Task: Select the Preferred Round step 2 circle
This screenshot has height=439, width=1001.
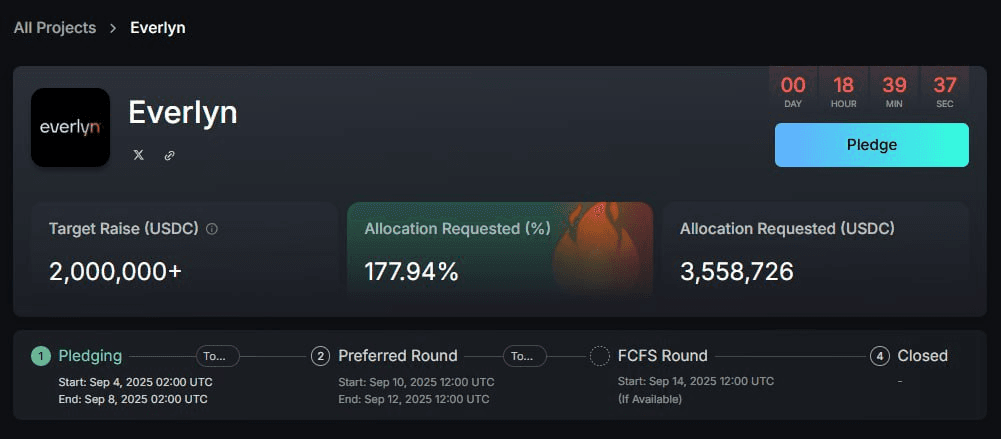Action: click(320, 356)
